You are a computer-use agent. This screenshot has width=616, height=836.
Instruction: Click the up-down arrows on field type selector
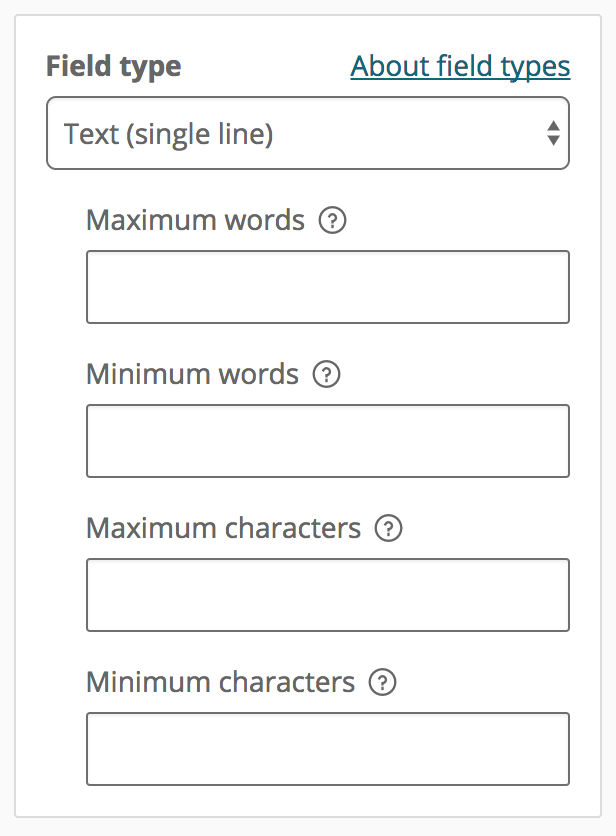[x=554, y=133]
